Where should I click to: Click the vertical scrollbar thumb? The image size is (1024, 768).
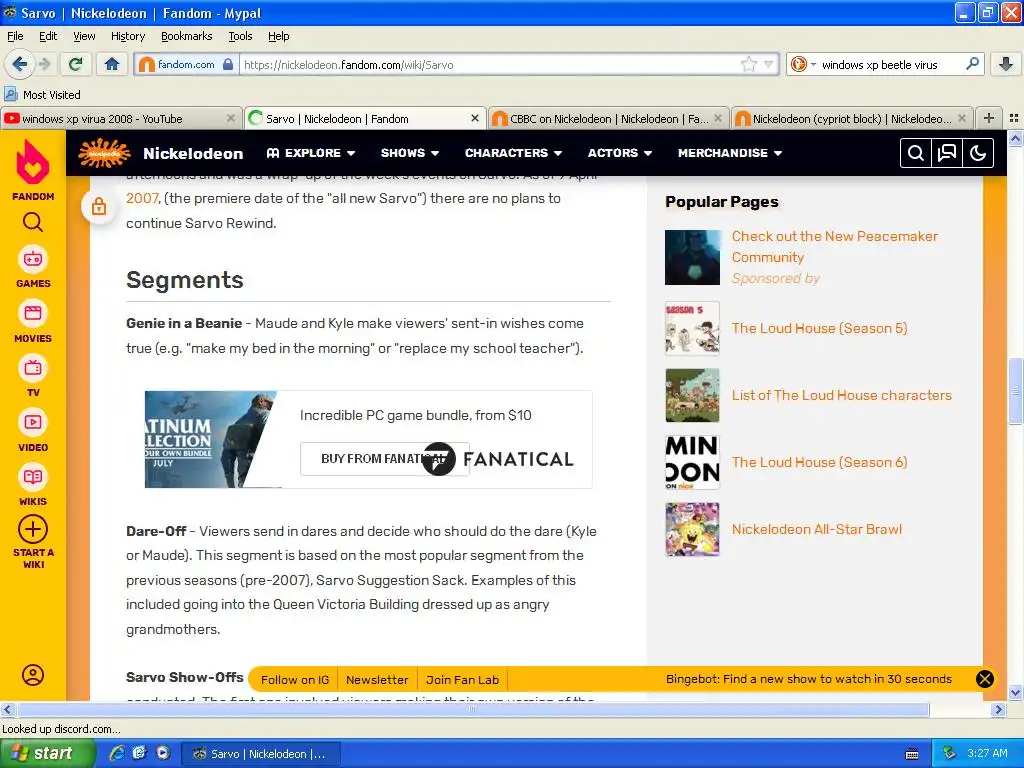[x=1016, y=391]
